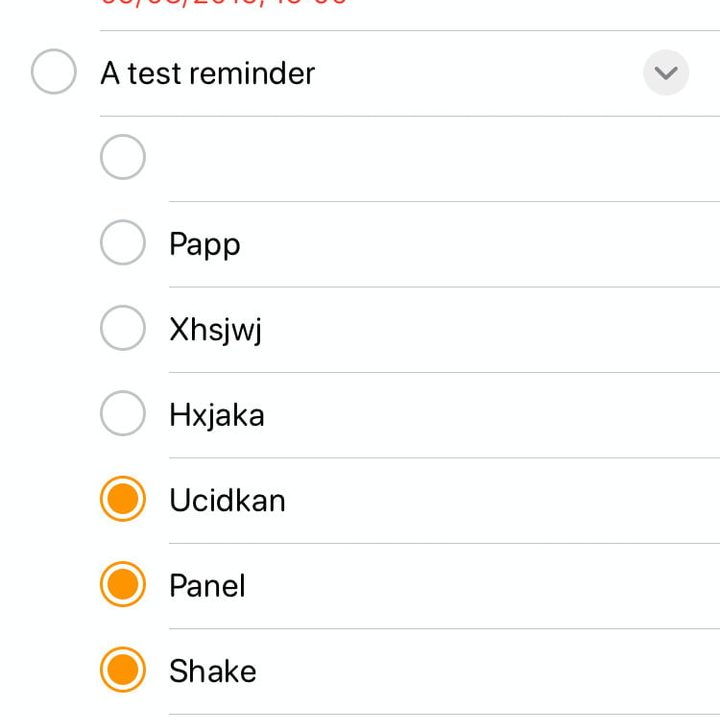Click the blank subtask title field
Screen dimensions: 720x720
(x=400, y=158)
